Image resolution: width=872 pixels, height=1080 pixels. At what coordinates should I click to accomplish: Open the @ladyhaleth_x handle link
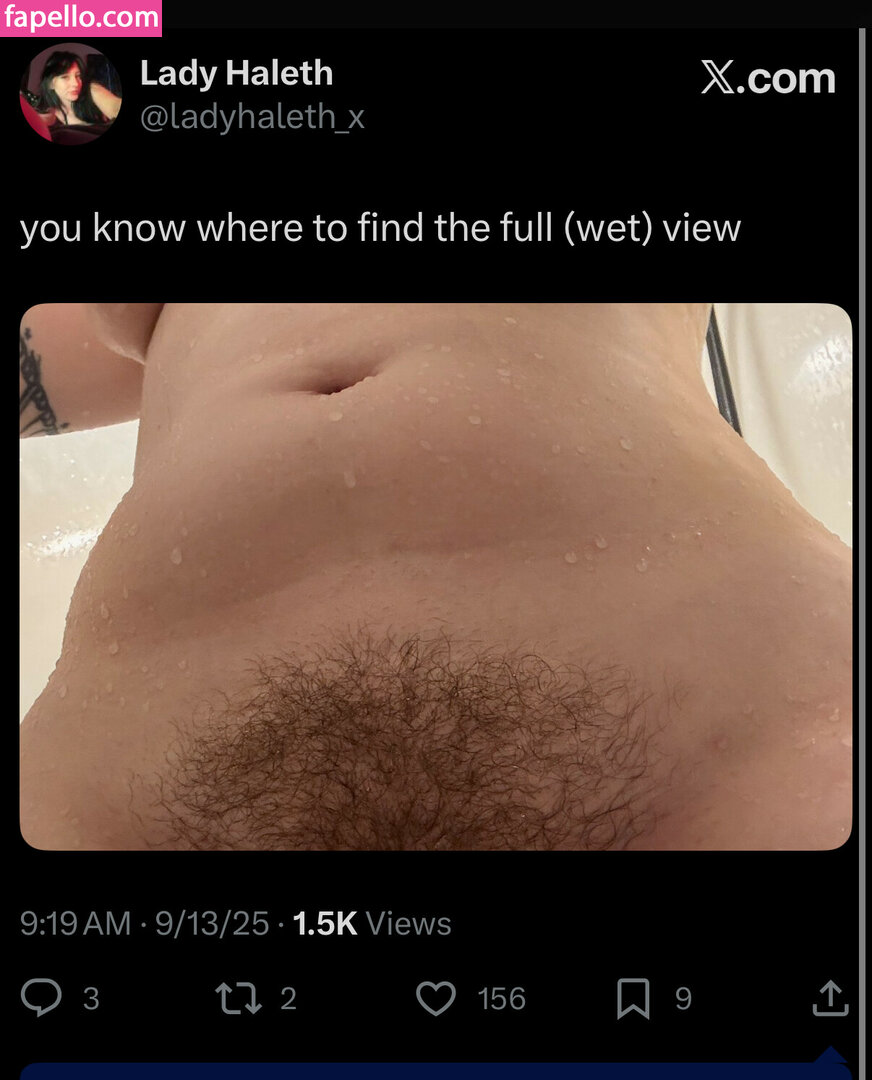(x=252, y=116)
